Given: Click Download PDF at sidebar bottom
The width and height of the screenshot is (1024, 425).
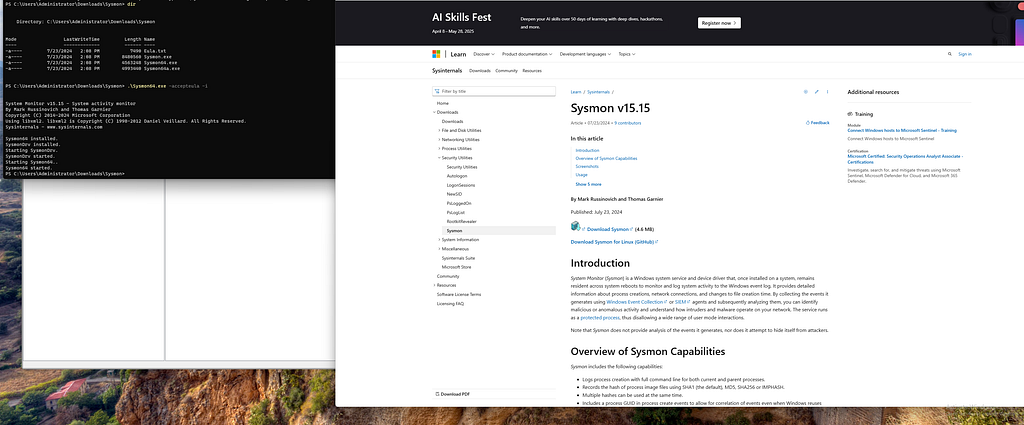Looking at the screenshot, I should [x=452, y=394].
